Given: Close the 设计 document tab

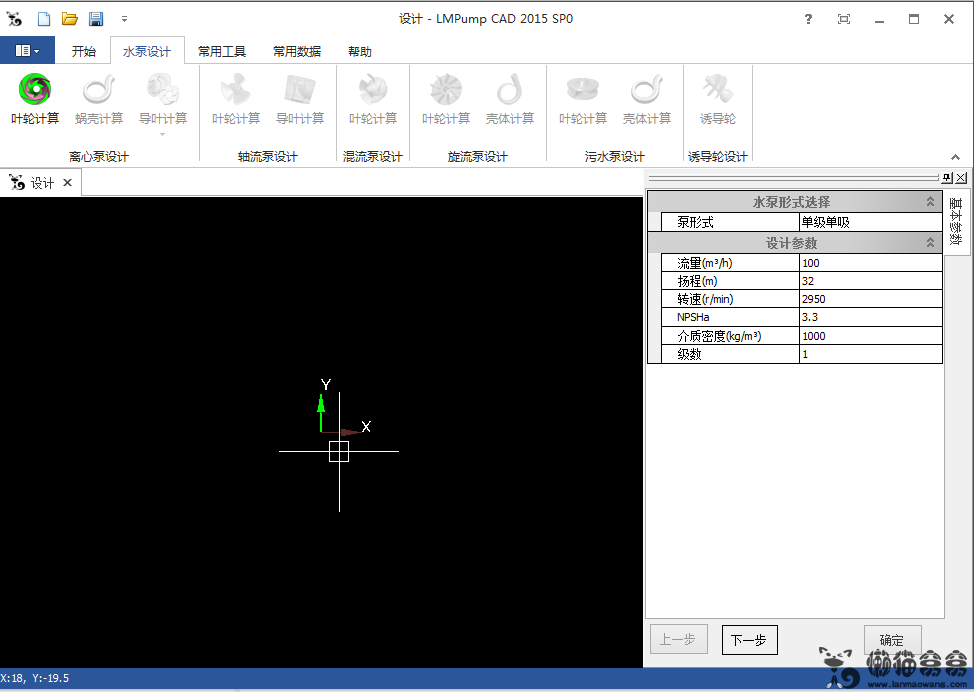Looking at the screenshot, I should (x=68, y=182).
